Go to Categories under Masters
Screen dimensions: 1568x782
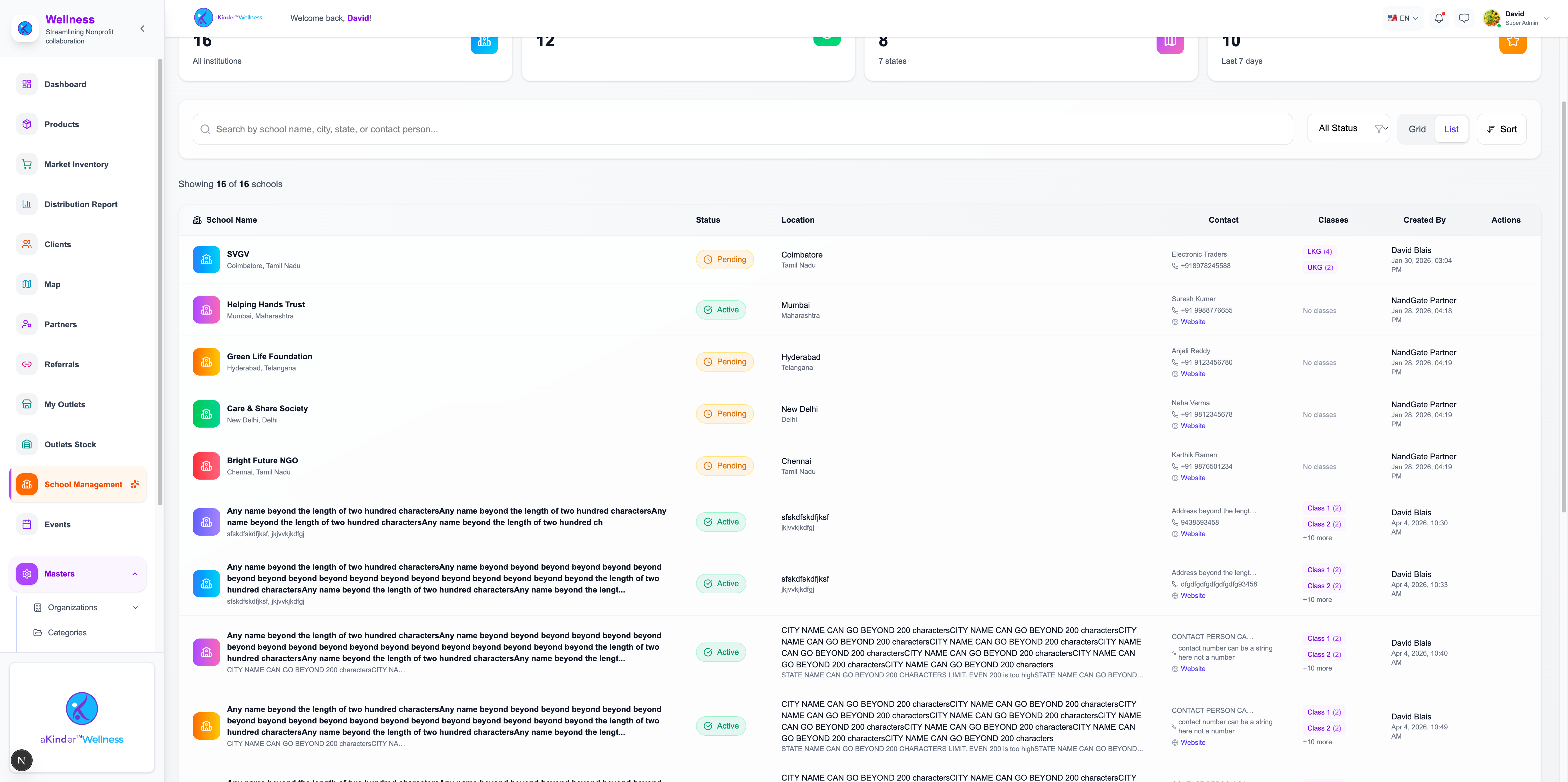click(67, 633)
